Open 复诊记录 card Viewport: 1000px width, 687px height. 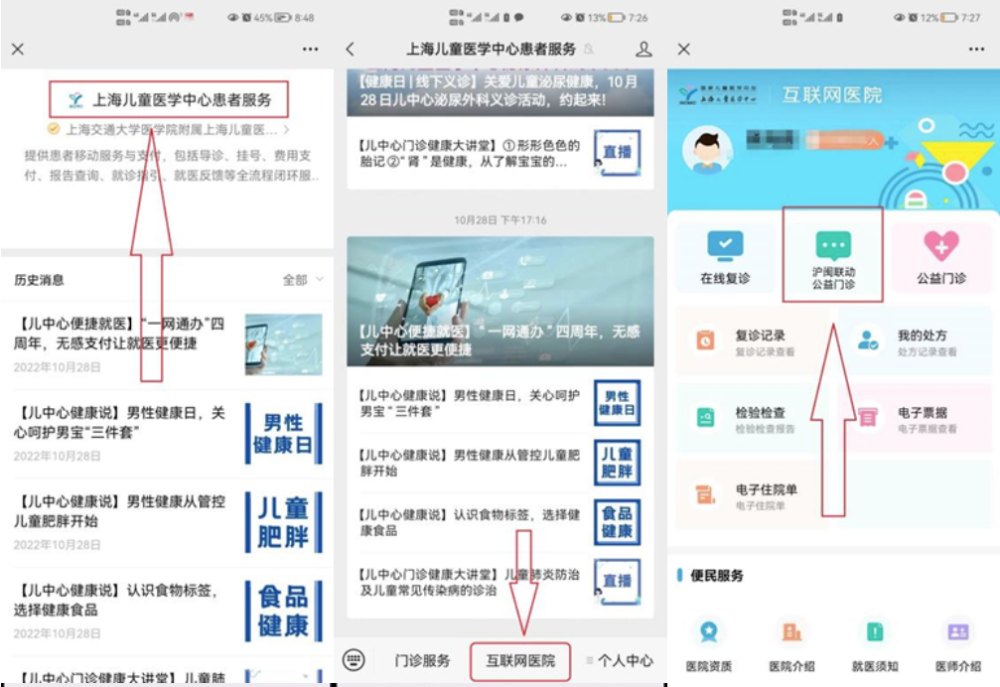754,341
